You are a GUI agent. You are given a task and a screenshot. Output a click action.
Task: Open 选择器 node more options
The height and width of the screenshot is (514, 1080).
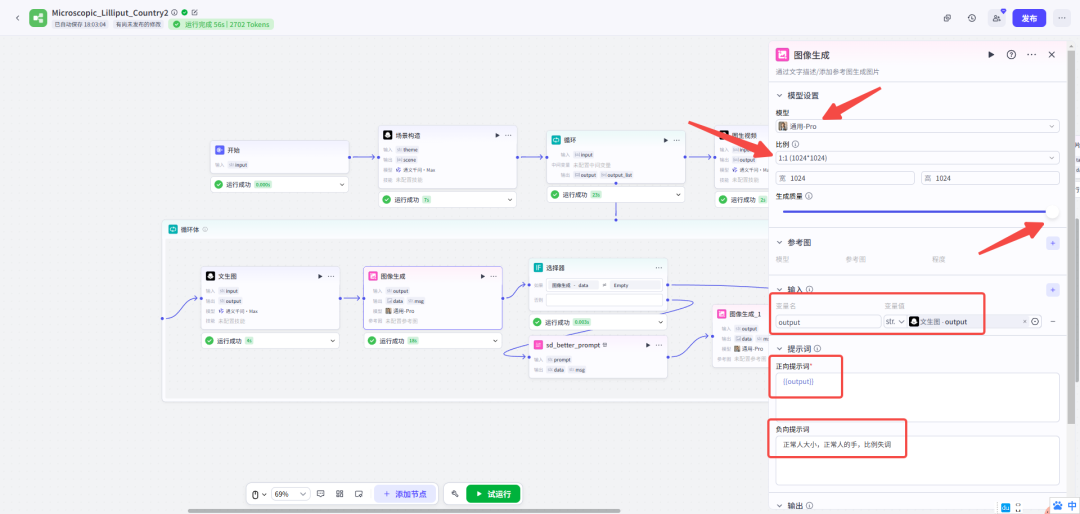[658, 267]
